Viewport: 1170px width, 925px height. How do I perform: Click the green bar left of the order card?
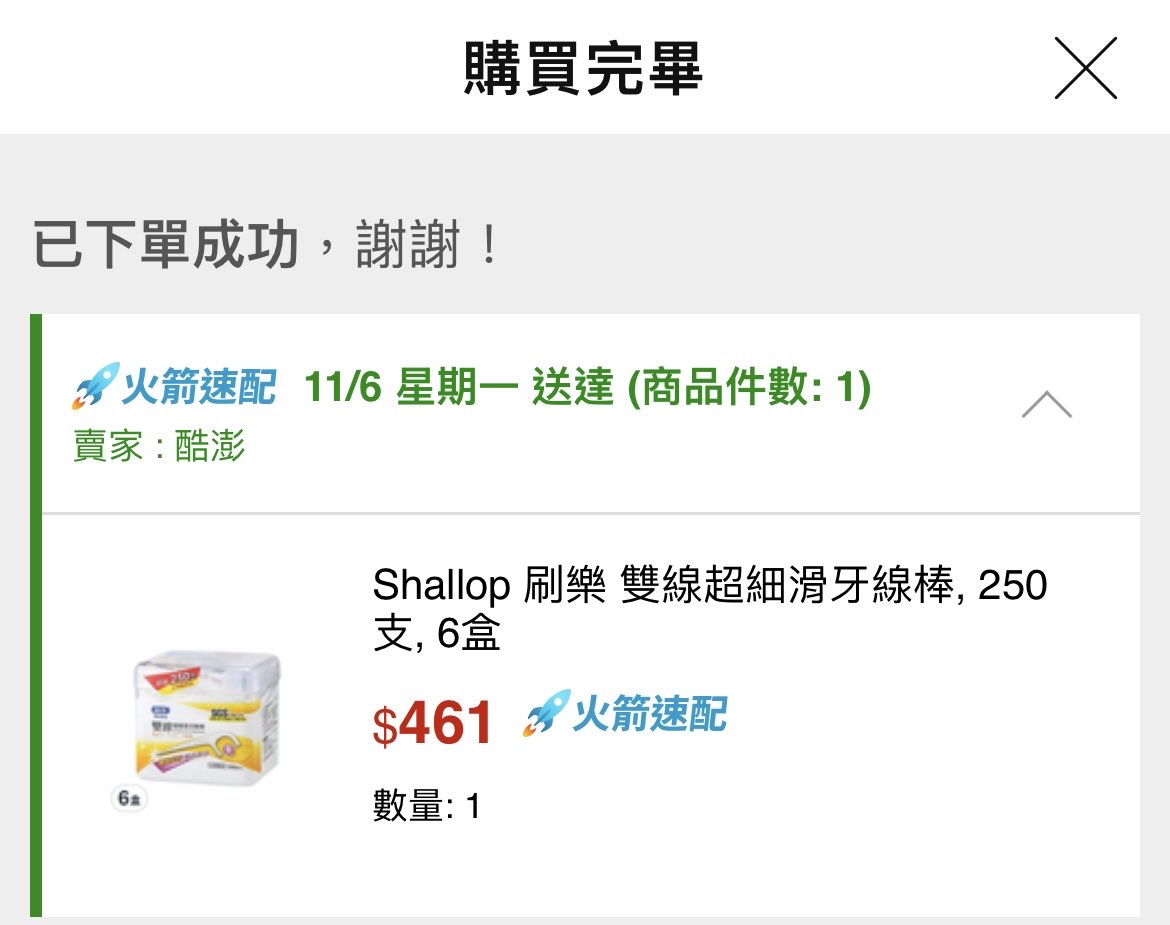[36, 615]
